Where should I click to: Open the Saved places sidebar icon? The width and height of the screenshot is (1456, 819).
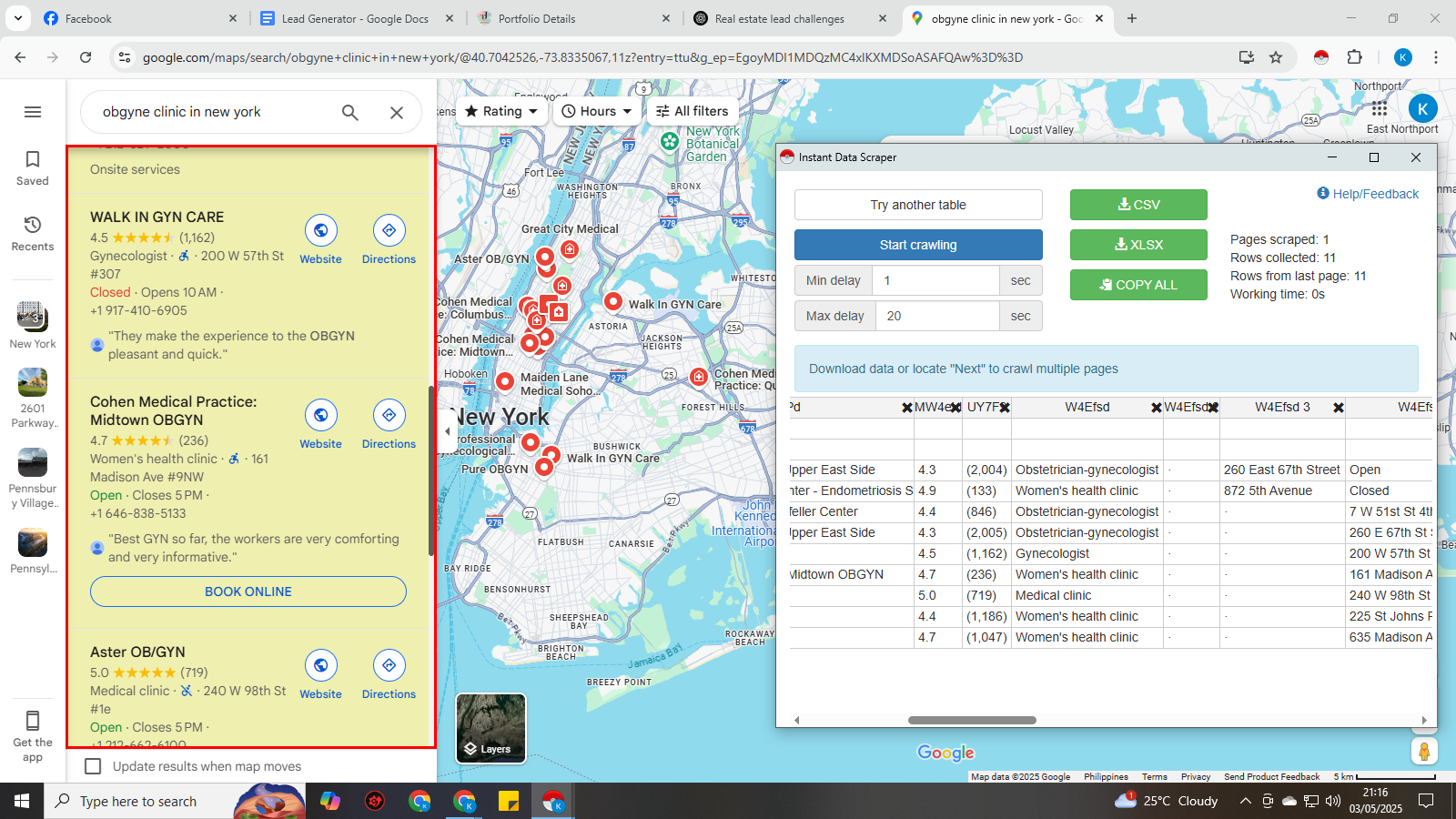33,168
